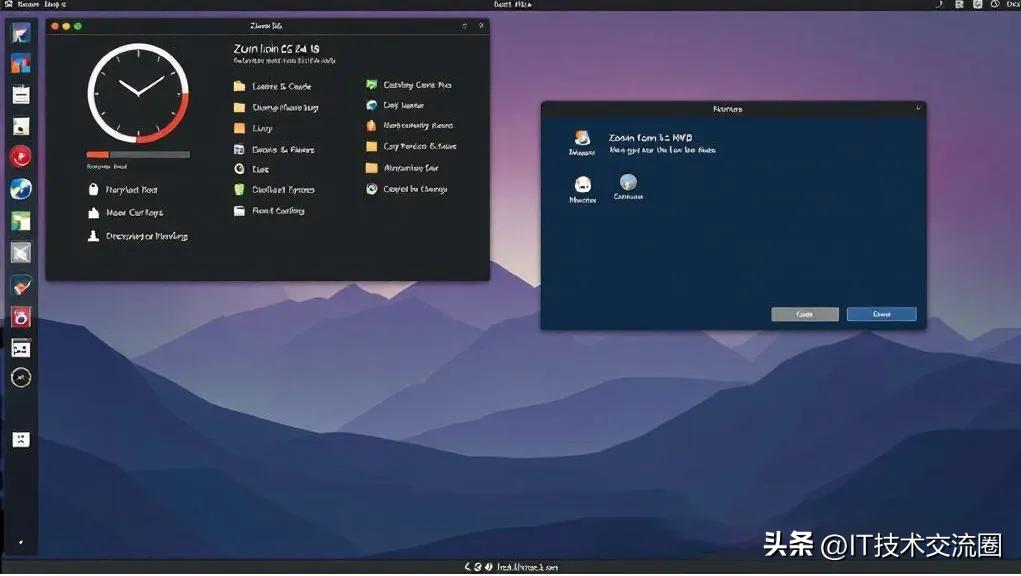The height and width of the screenshot is (576, 1021).
Task: Click the blue button in the blue dialog
Action: click(x=882, y=314)
